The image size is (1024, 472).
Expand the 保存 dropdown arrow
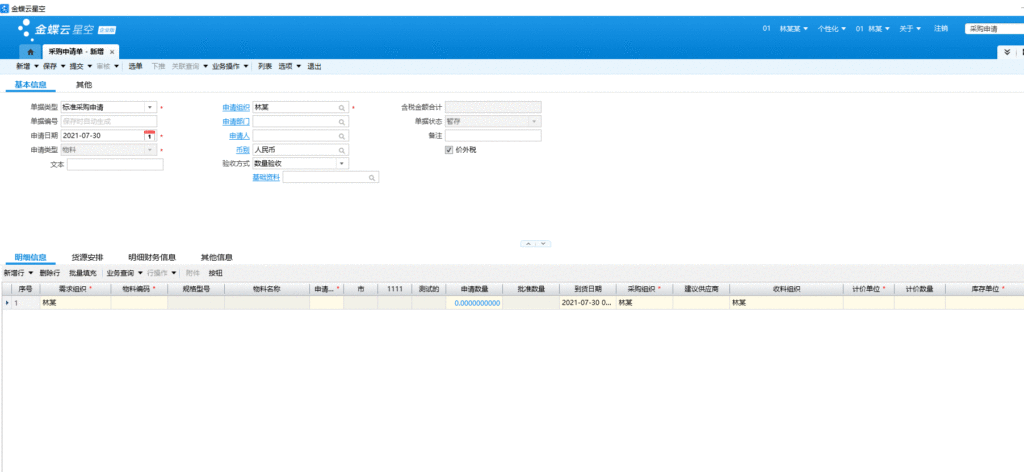63,67
